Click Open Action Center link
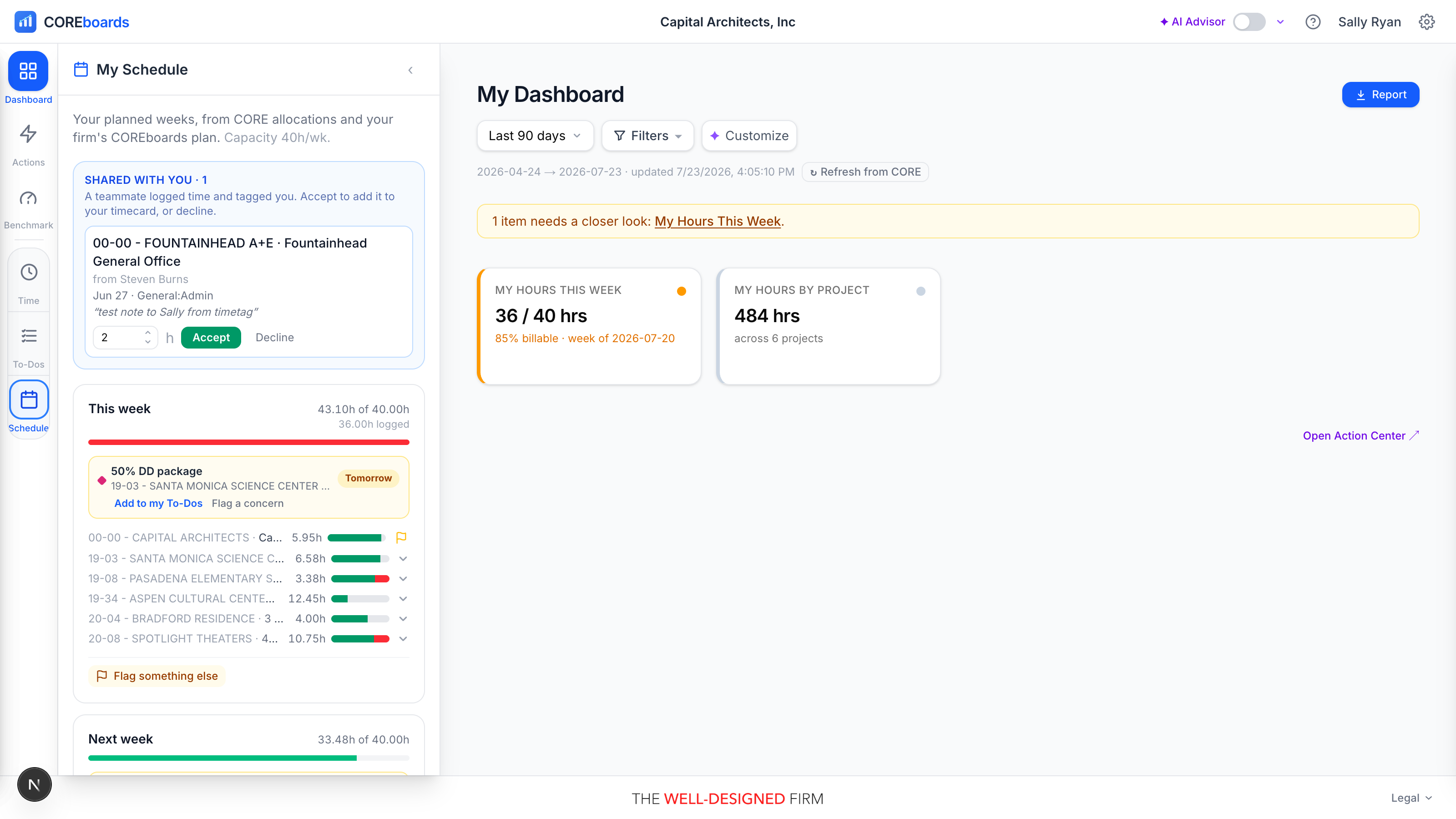The height and width of the screenshot is (819, 1456). pos(1360,435)
